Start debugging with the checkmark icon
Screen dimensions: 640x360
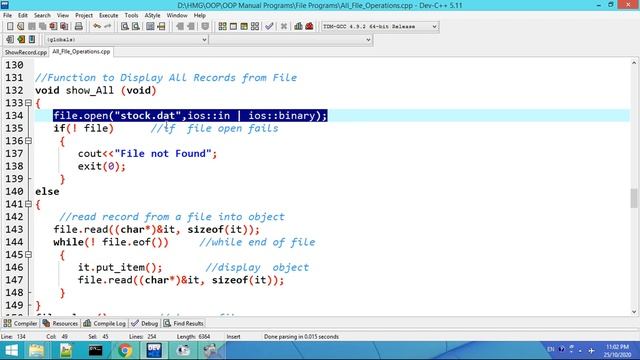269,27
